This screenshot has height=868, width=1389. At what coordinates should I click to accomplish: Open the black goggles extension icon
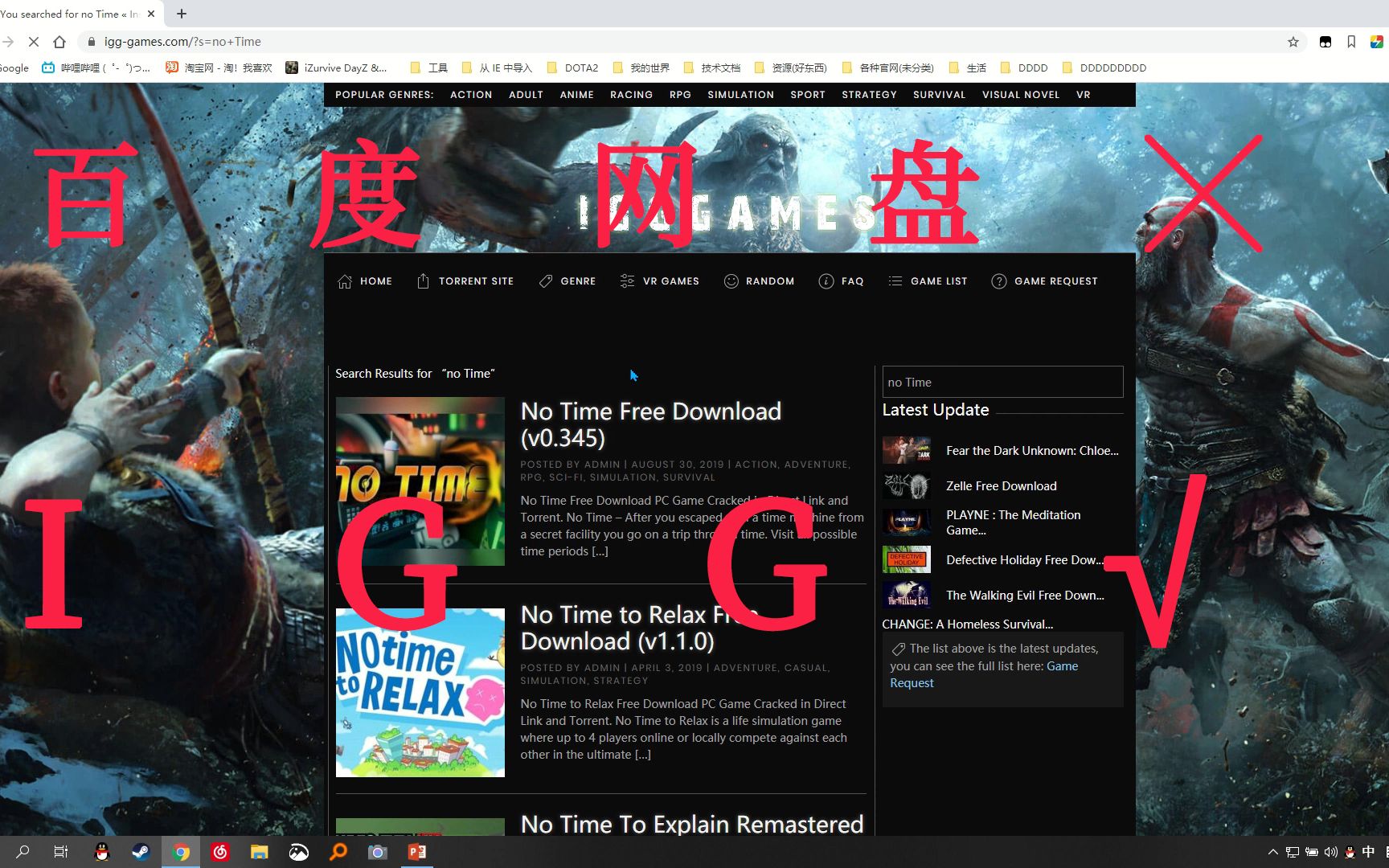1325,42
